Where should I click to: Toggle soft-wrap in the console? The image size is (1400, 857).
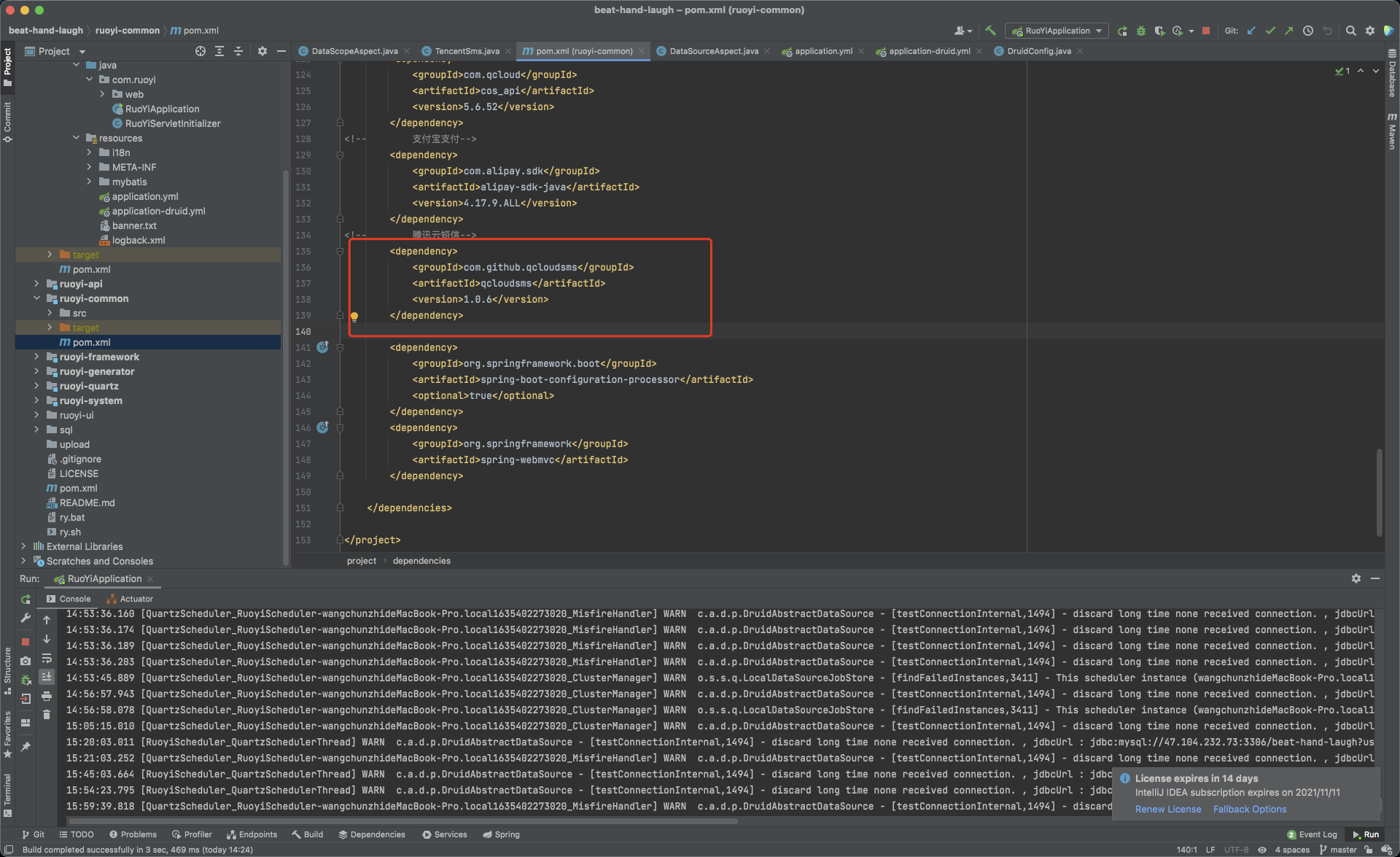47,659
